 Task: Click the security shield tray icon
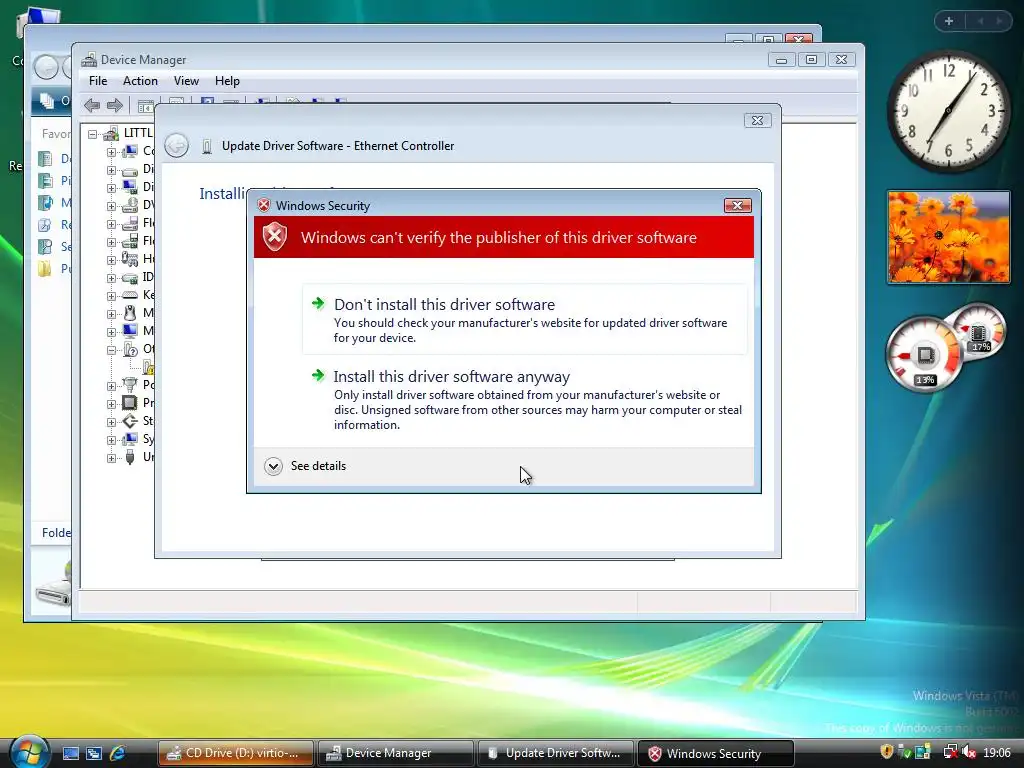[x=886, y=752]
